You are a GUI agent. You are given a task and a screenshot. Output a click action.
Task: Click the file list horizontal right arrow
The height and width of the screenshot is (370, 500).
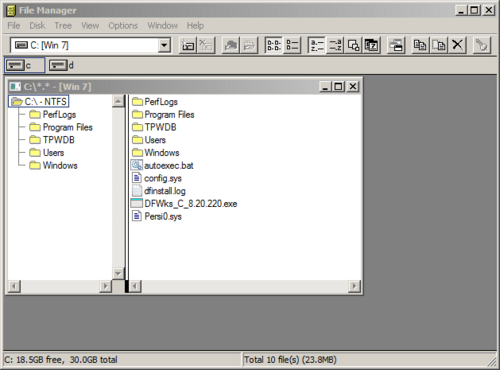[354, 286]
